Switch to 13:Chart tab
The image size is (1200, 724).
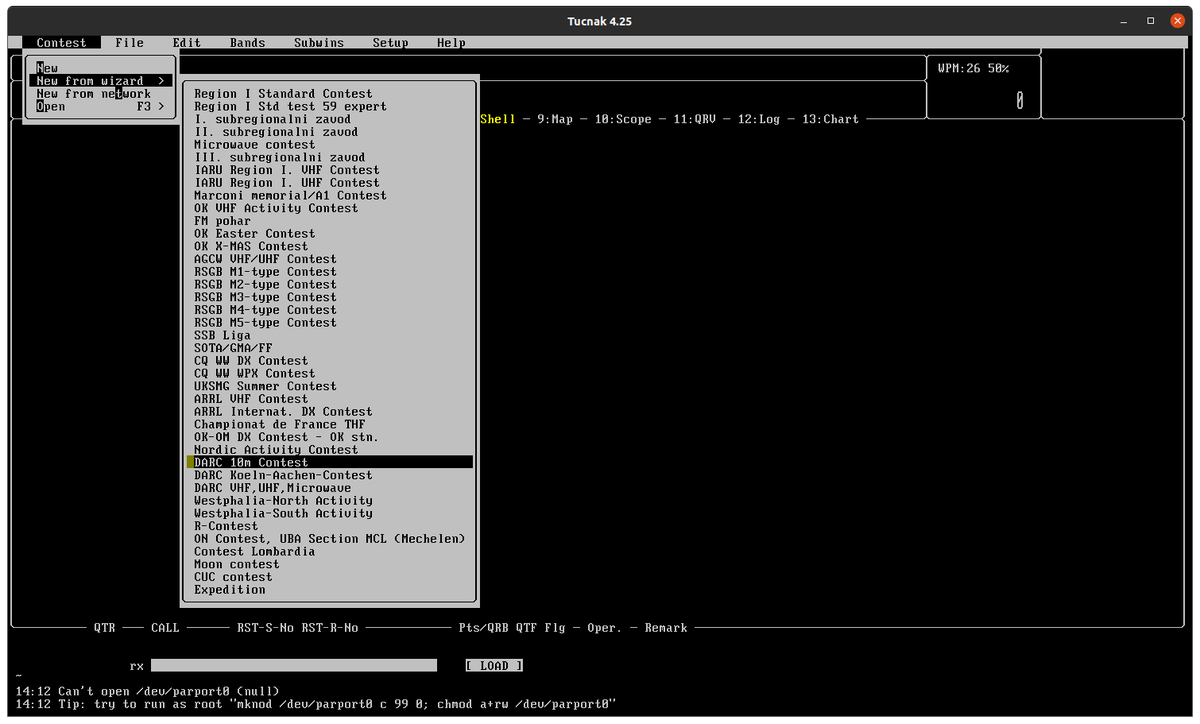tap(830, 119)
